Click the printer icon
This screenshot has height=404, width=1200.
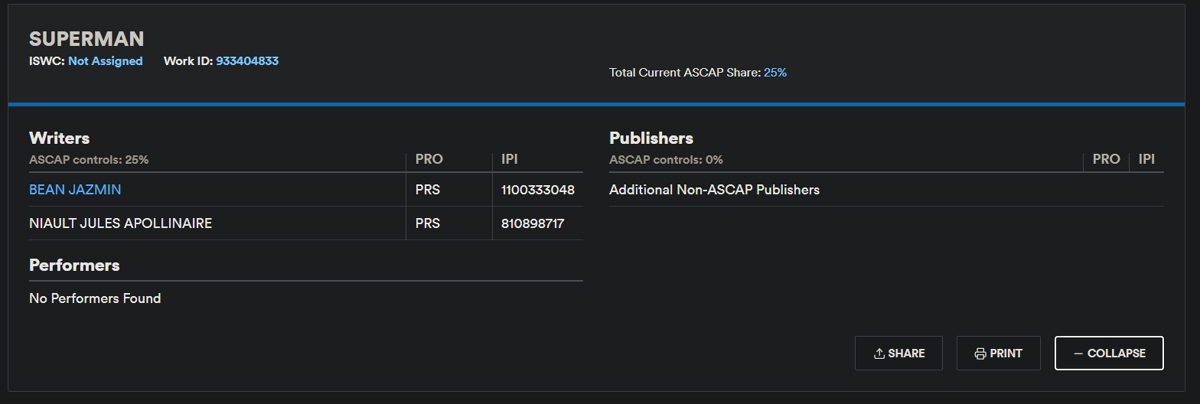(980, 354)
